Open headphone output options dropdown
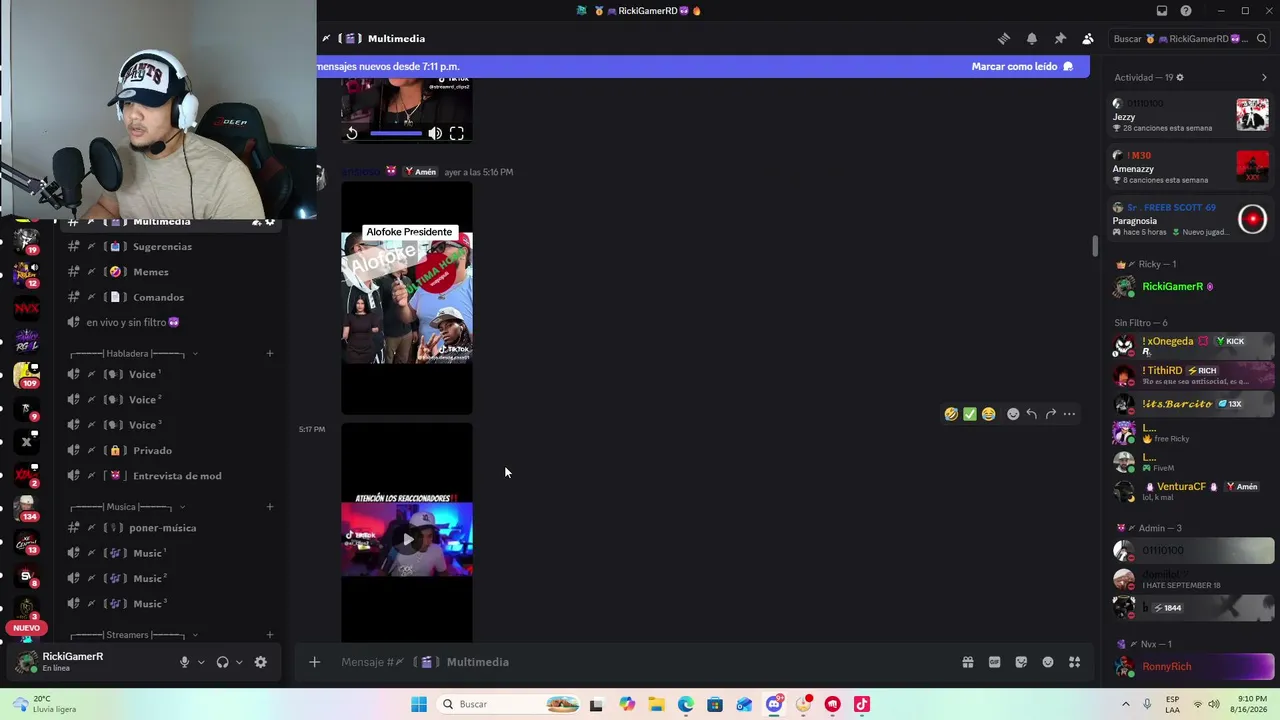The width and height of the screenshot is (1280, 720). (239, 662)
